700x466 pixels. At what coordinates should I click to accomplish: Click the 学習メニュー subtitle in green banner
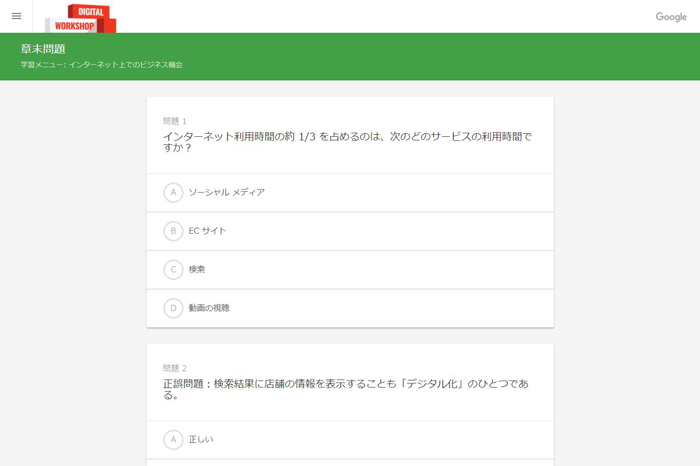point(101,65)
